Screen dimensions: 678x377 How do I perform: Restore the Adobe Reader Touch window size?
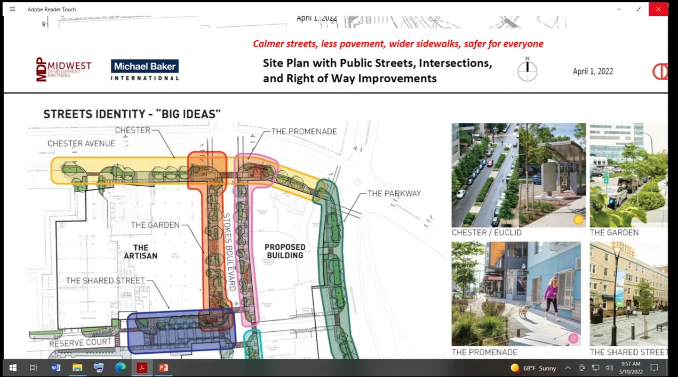tap(639, 9)
